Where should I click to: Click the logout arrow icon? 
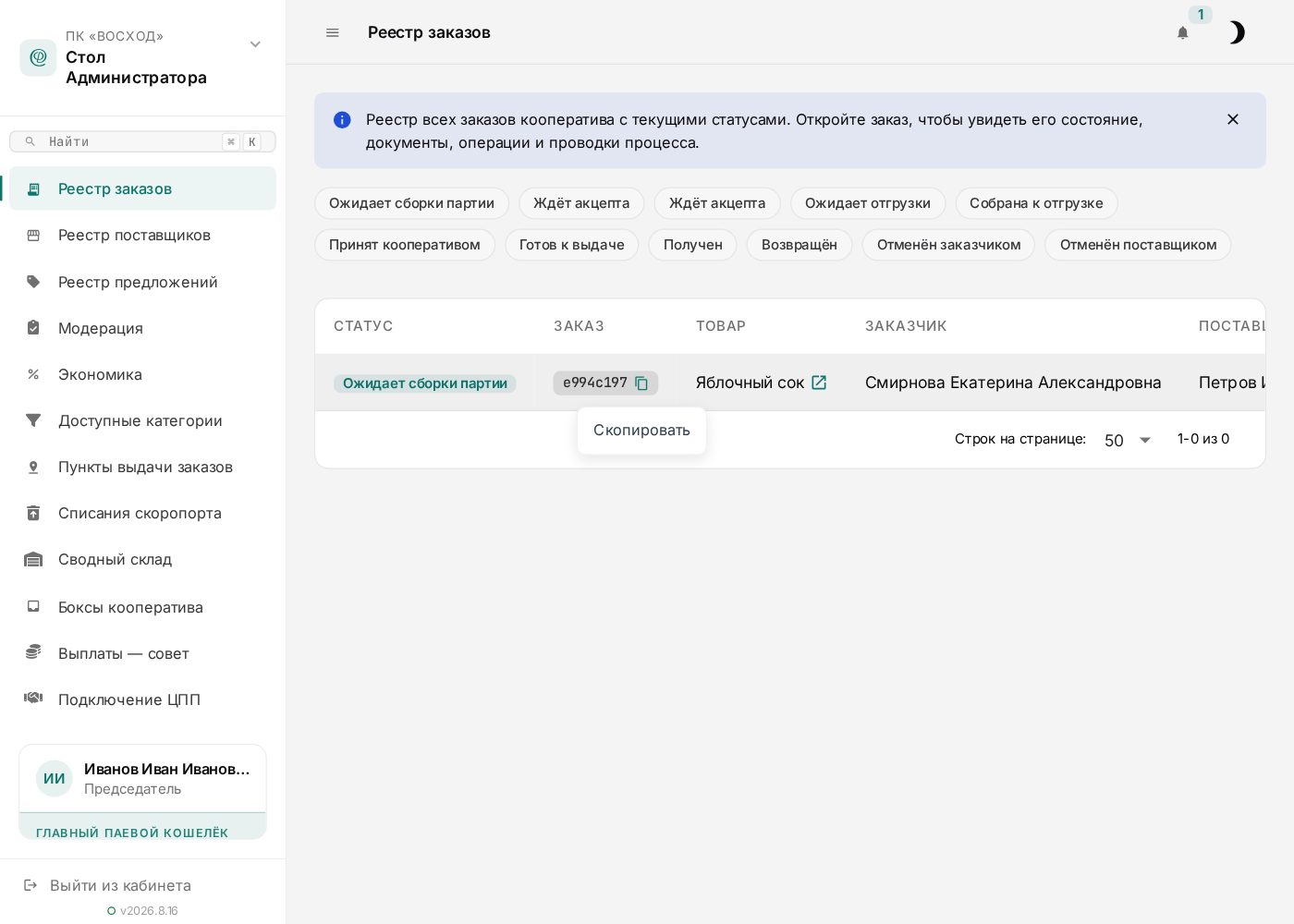(x=31, y=885)
